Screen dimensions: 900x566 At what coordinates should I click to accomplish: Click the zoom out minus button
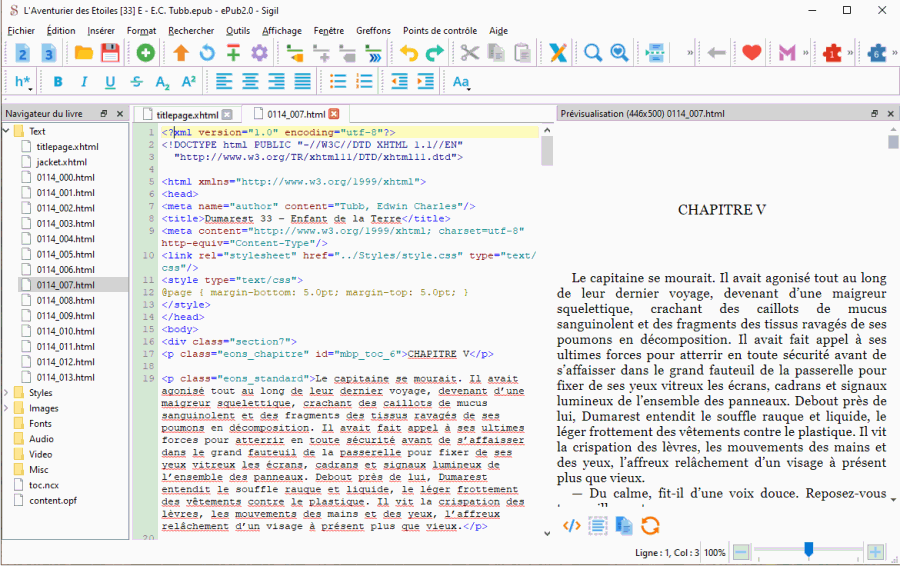(741, 552)
